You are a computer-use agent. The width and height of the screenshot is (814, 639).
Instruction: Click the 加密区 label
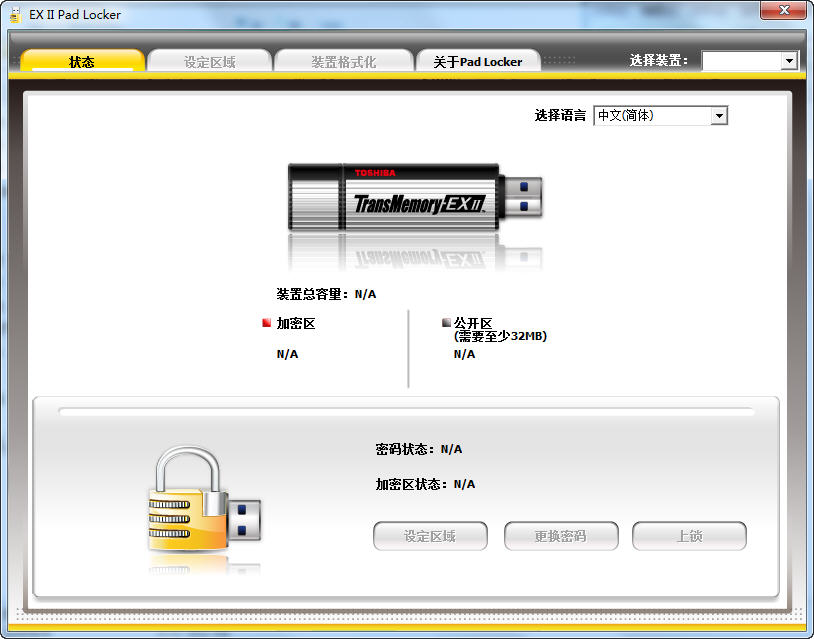point(296,323)
